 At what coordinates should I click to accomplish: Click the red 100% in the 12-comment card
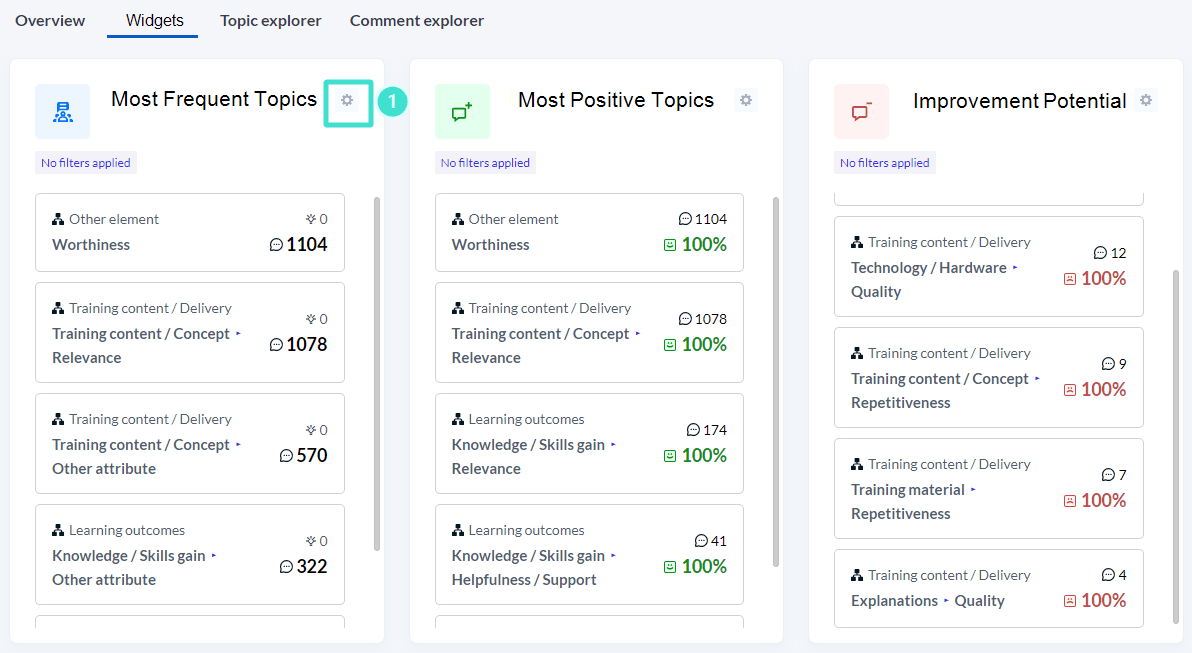pos(1104,278)
